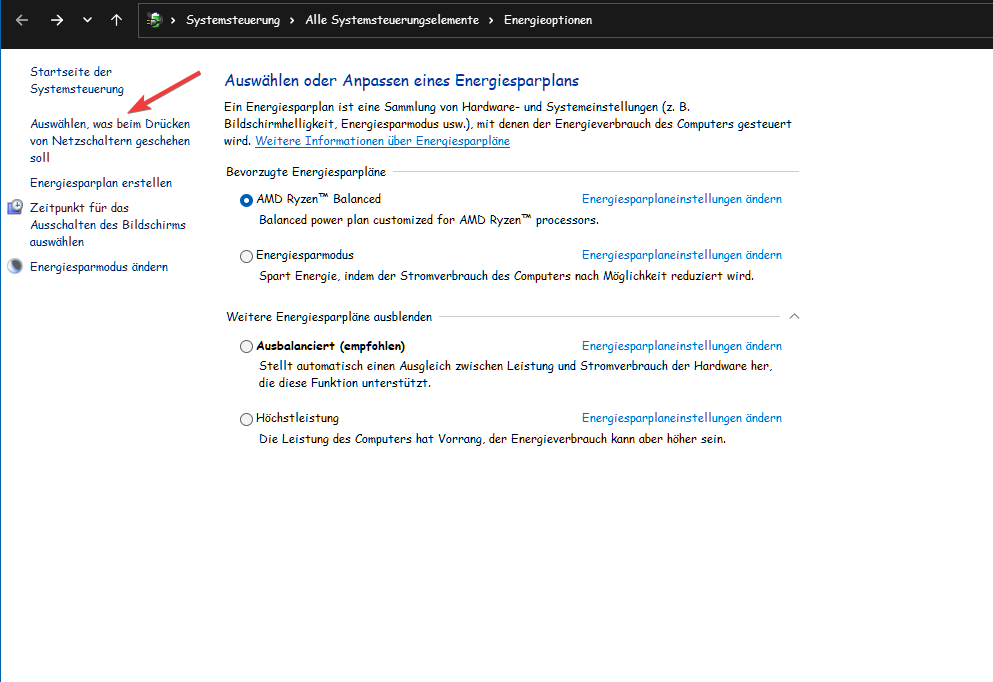
Task: Change plan settings for Energiesparmodus
Action: pyautogui.click(x=682, y=255)
